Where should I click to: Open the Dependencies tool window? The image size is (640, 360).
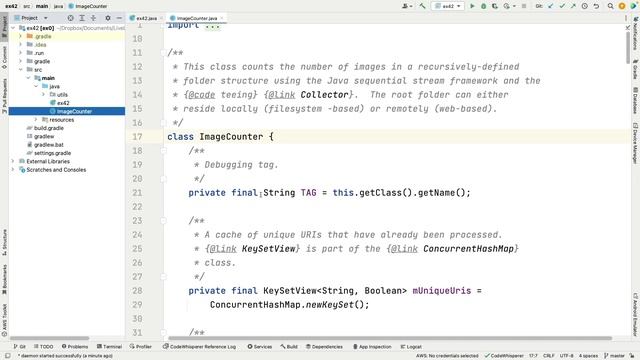coord(324,347)
